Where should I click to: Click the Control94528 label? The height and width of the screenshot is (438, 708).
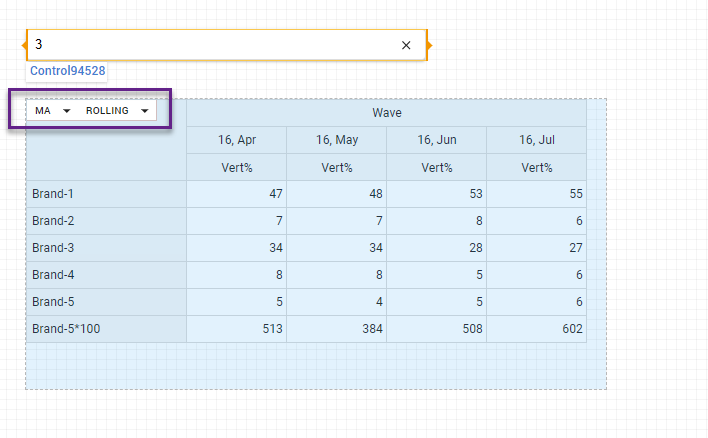[67, 71]
